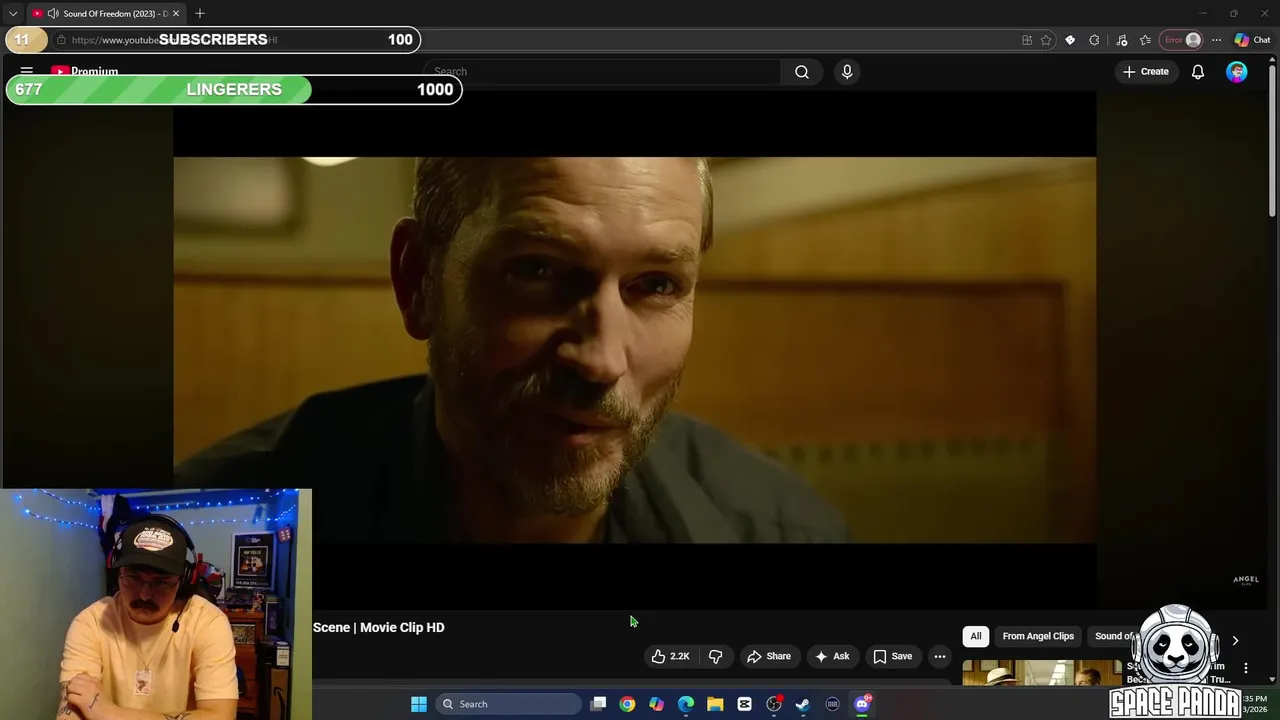Open CapCut from taskbar
Screen dimensions: 1280x720
pos(744,704)
